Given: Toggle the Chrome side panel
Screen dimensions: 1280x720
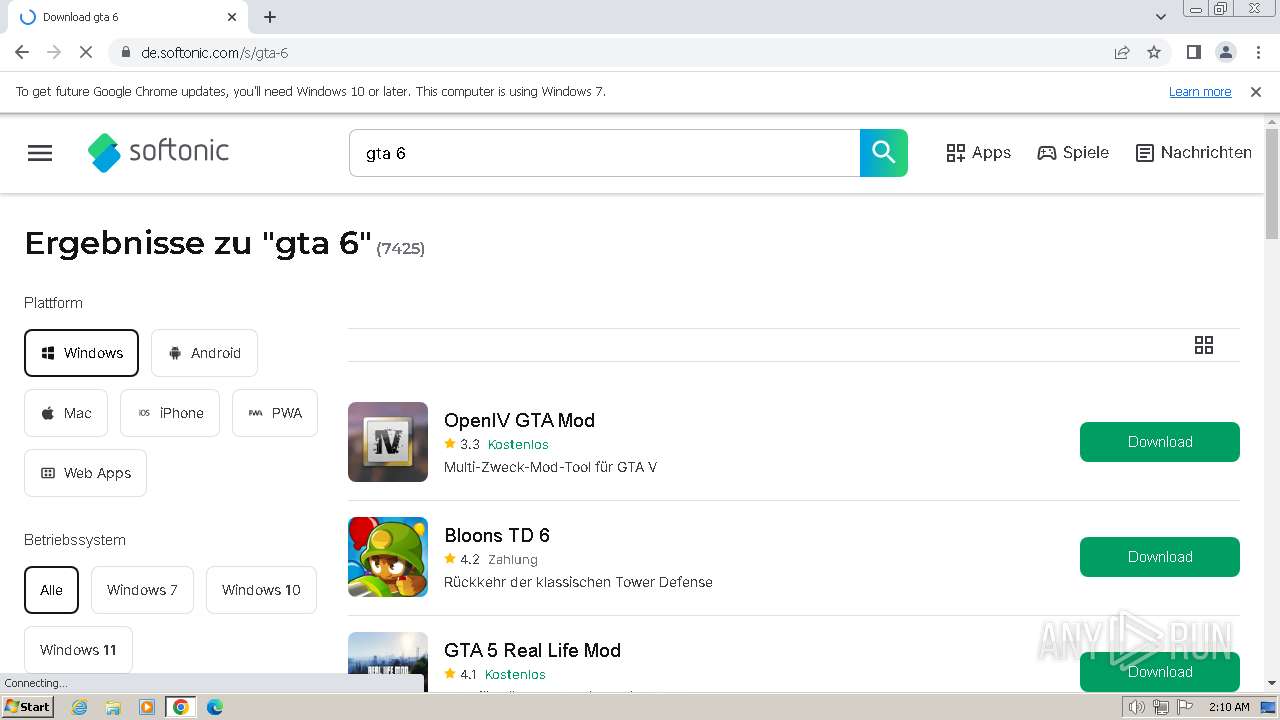Looking at the screenshot, I should point(1193,52).
